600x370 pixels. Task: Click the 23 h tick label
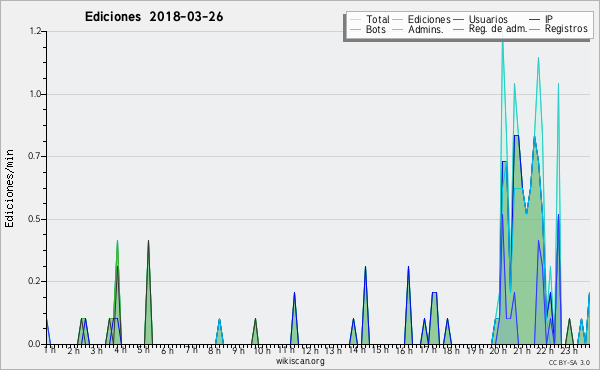569,350
